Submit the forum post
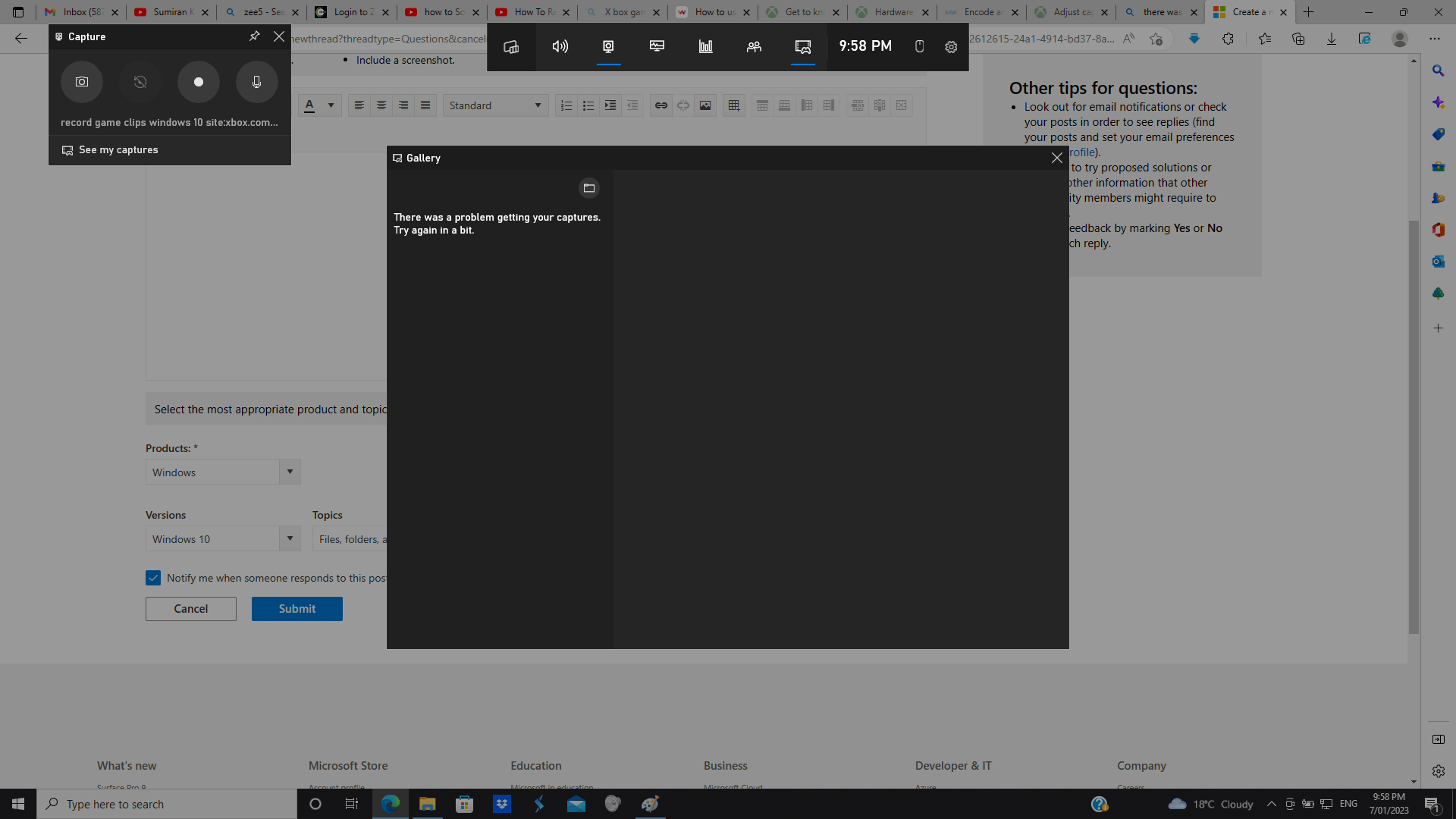Viewport: 1456px width, 819px height. (x=297, y=608)
